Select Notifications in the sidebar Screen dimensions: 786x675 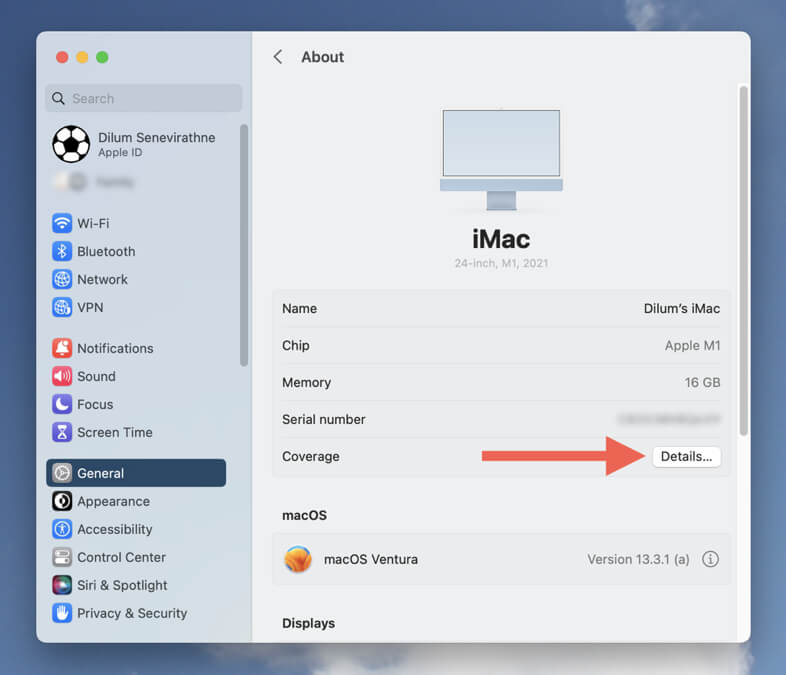coord(115,348)
